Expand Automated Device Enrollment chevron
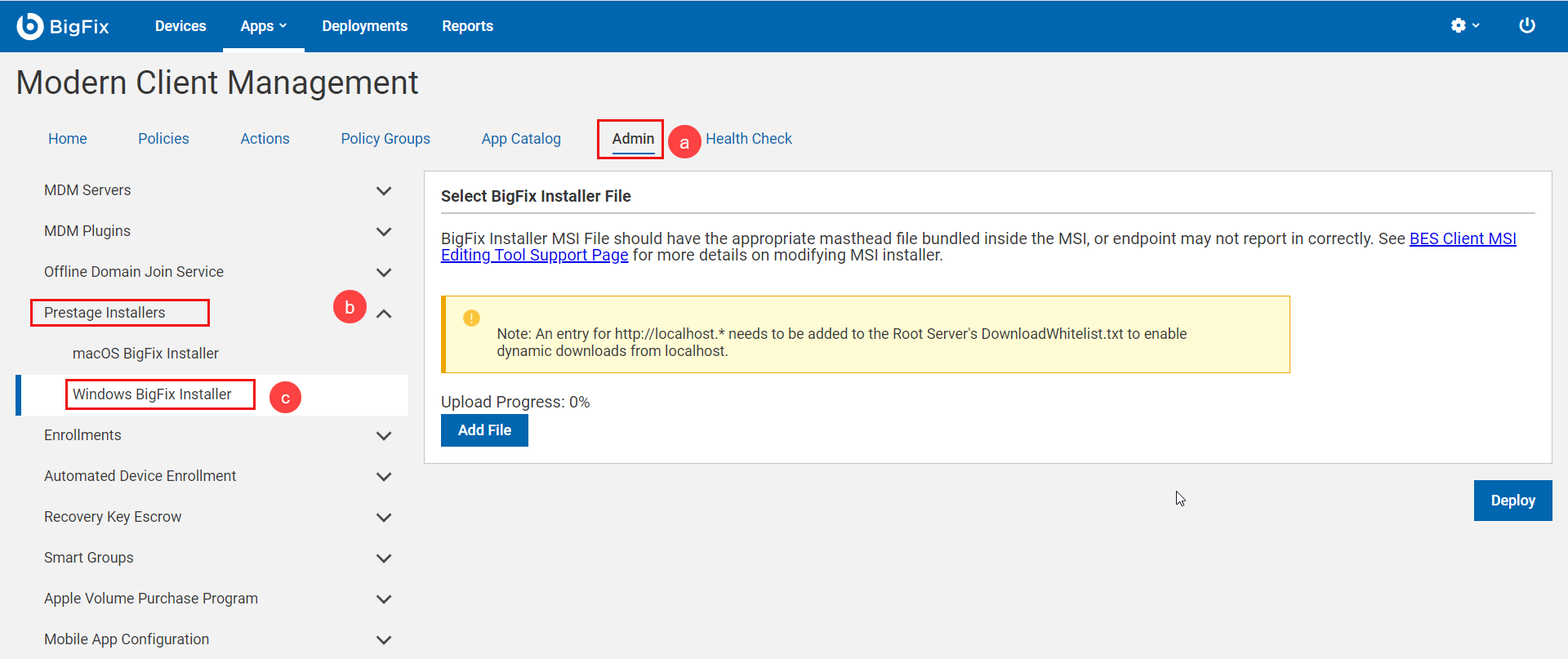 (x=384, y=477)
